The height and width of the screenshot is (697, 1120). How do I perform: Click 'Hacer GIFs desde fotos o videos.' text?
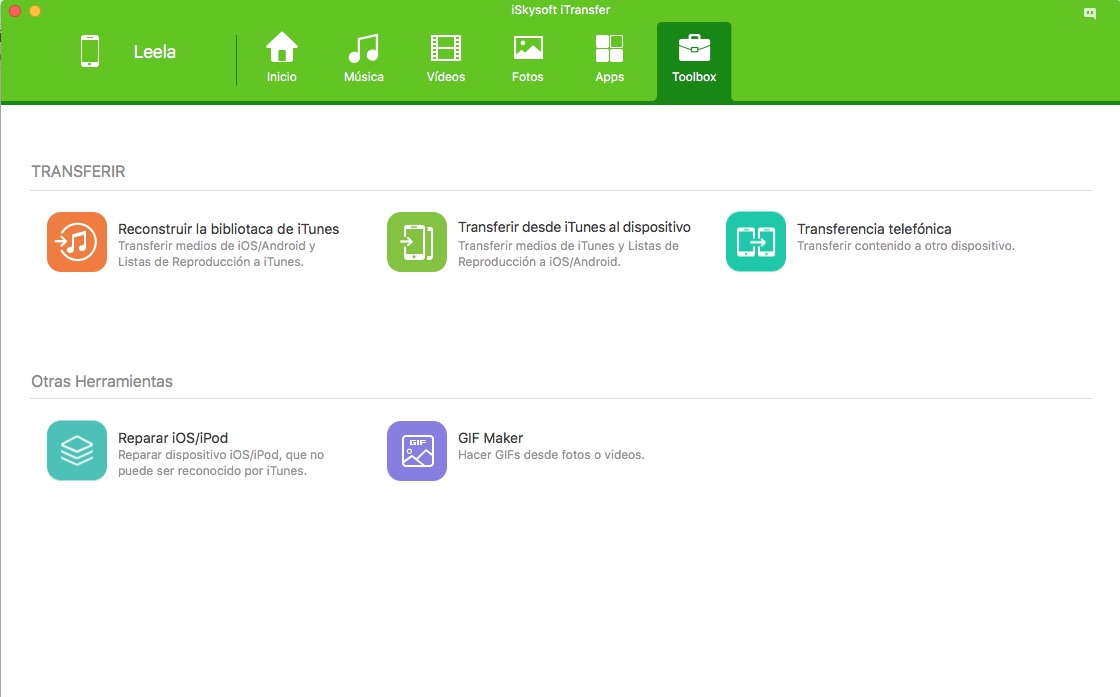[x=551, y=455]
